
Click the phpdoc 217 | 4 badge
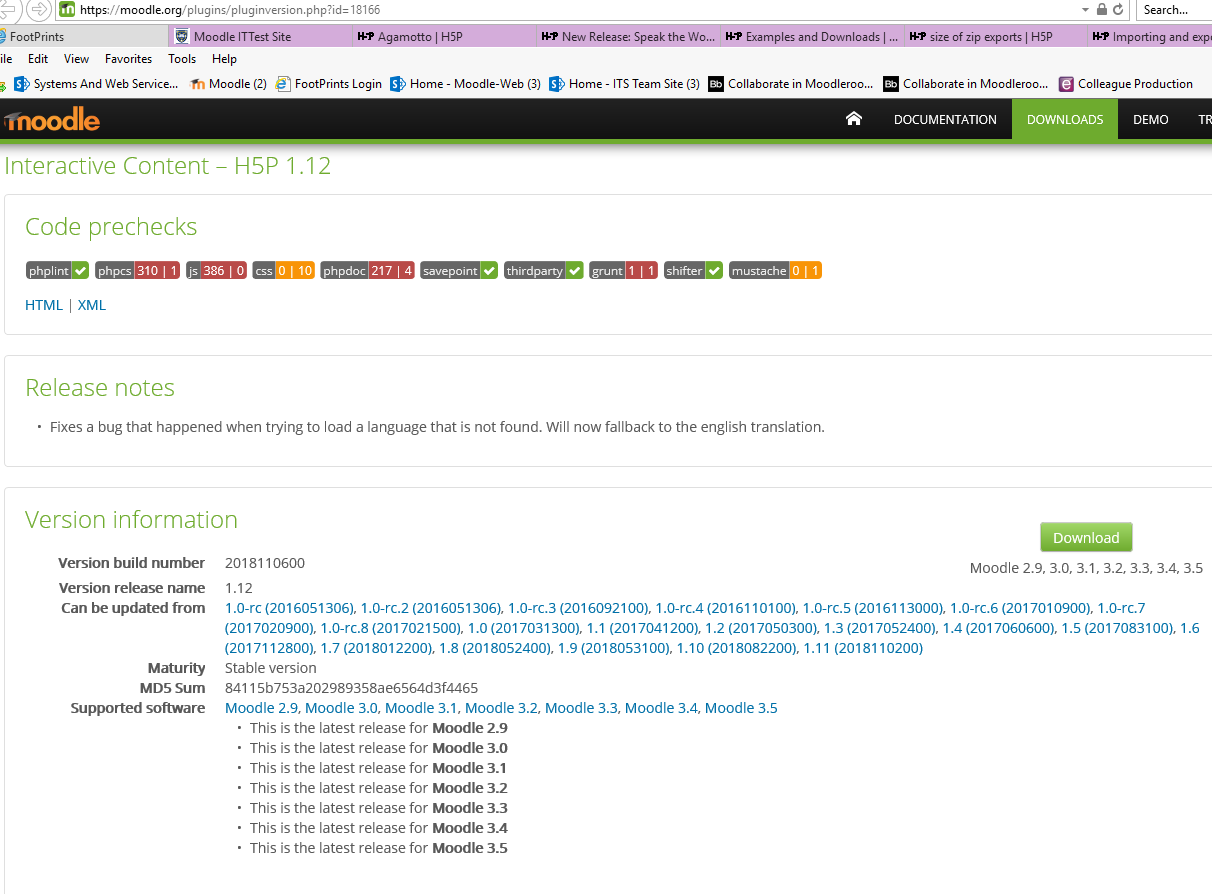click(x=368, y=271)
